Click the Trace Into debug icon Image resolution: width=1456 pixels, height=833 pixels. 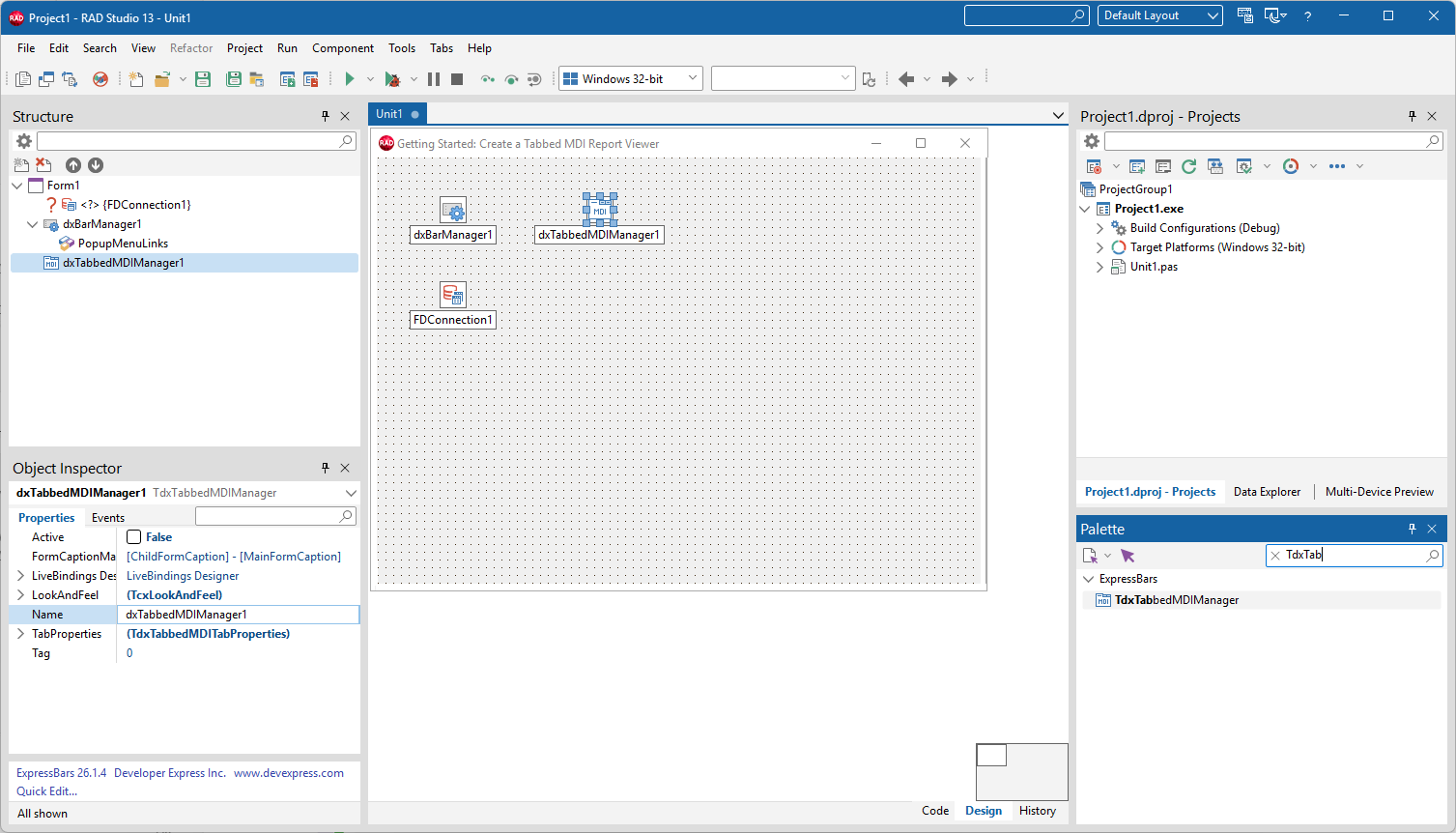(488, 79)
